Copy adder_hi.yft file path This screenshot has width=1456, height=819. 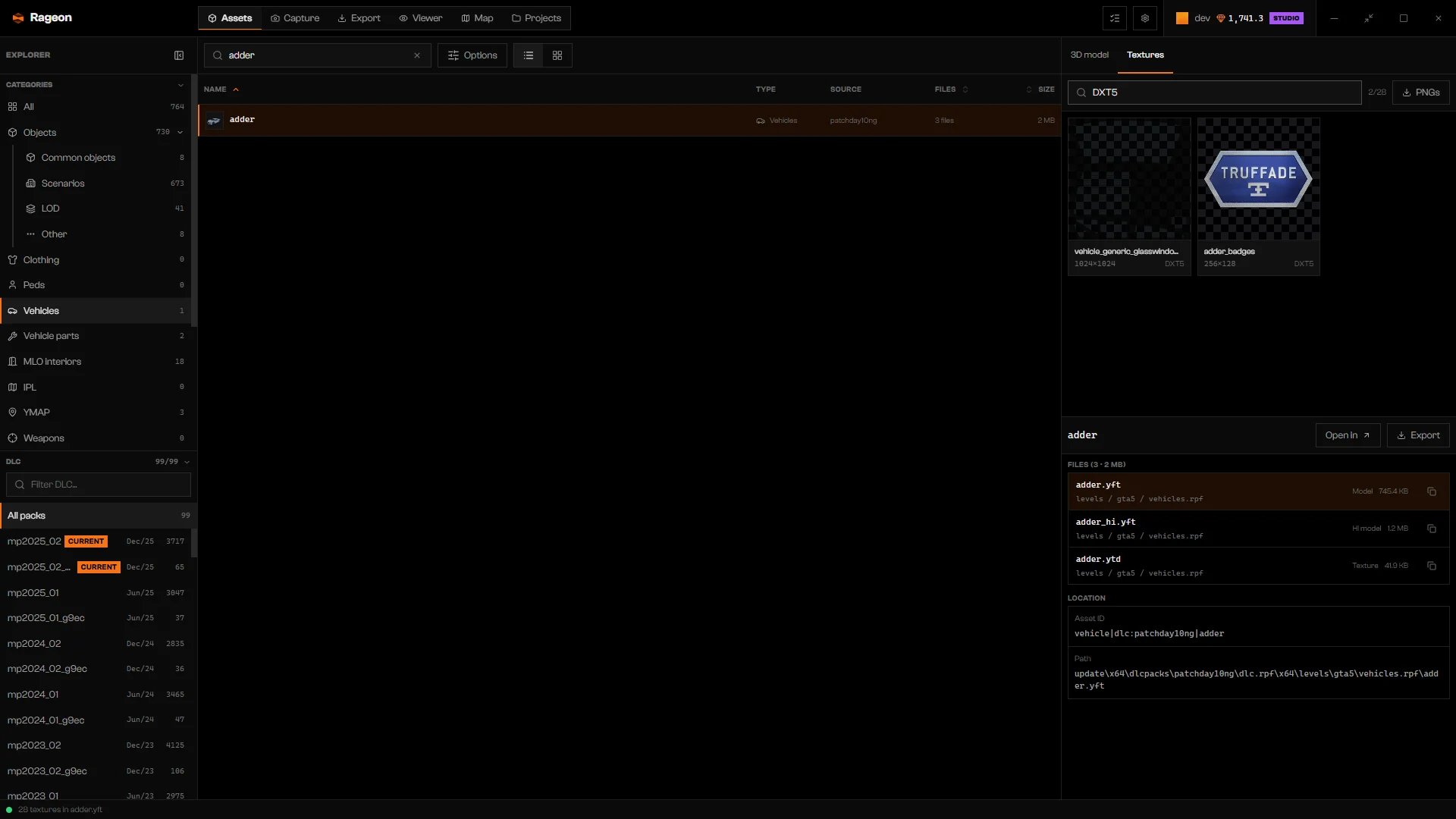(x=1432, y=529)
